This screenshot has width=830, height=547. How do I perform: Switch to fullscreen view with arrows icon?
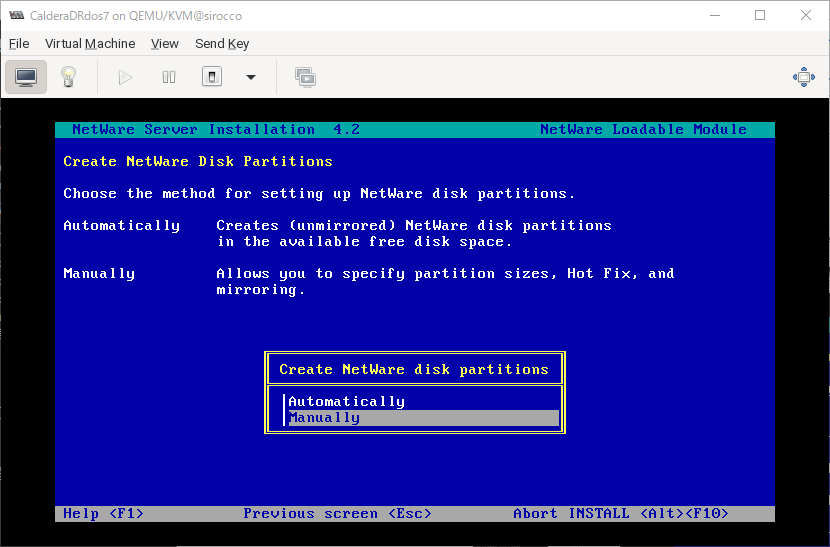click(804, 77)
